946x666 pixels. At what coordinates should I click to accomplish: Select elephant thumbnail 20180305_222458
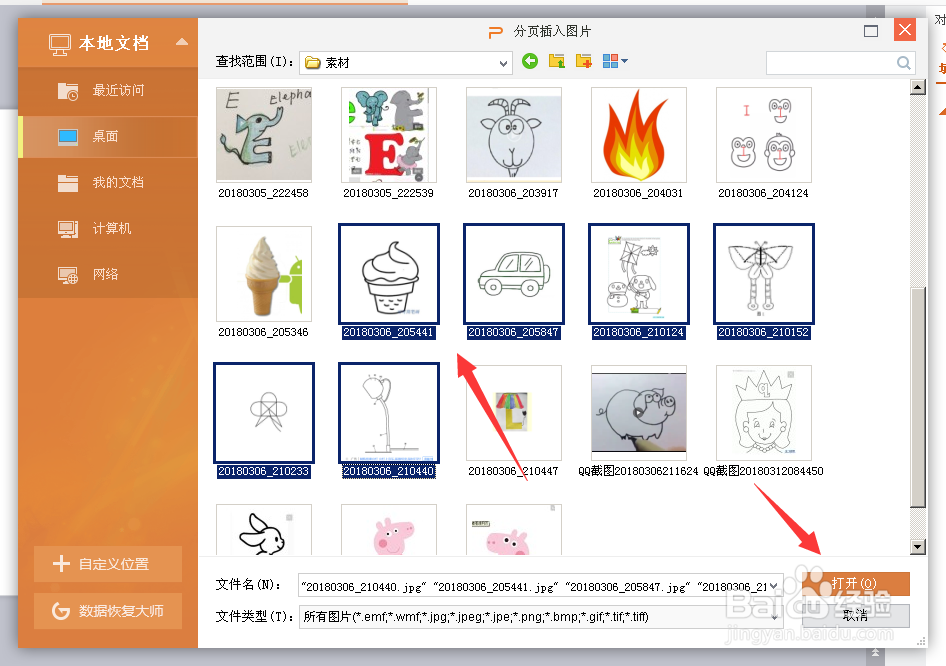[x=264, y=135]
